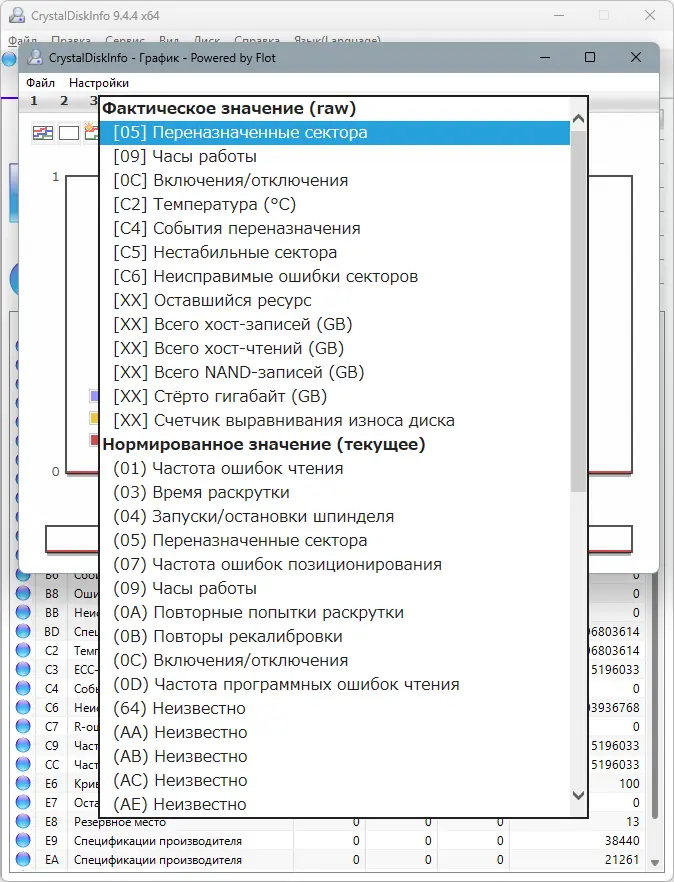Choose [XX] Всего хост-чтений (GB)
674x882 pixels.
coord(335,348)
